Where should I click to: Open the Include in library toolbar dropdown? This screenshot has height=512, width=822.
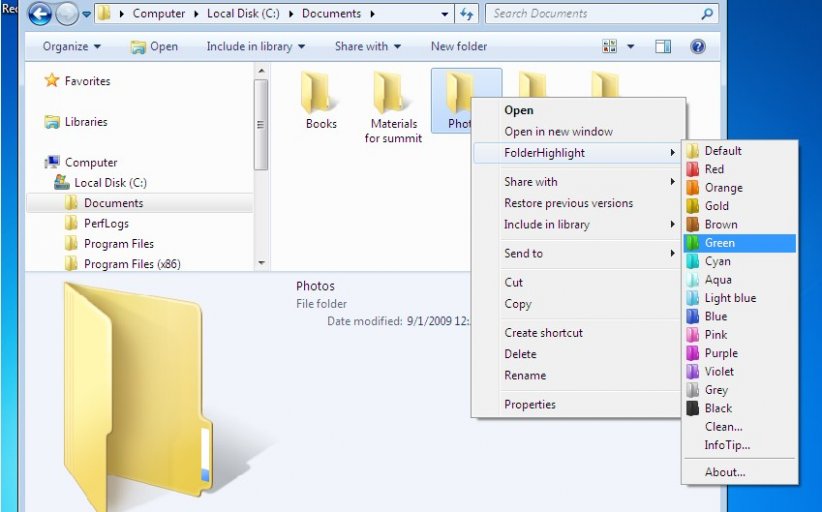point(255,47)
